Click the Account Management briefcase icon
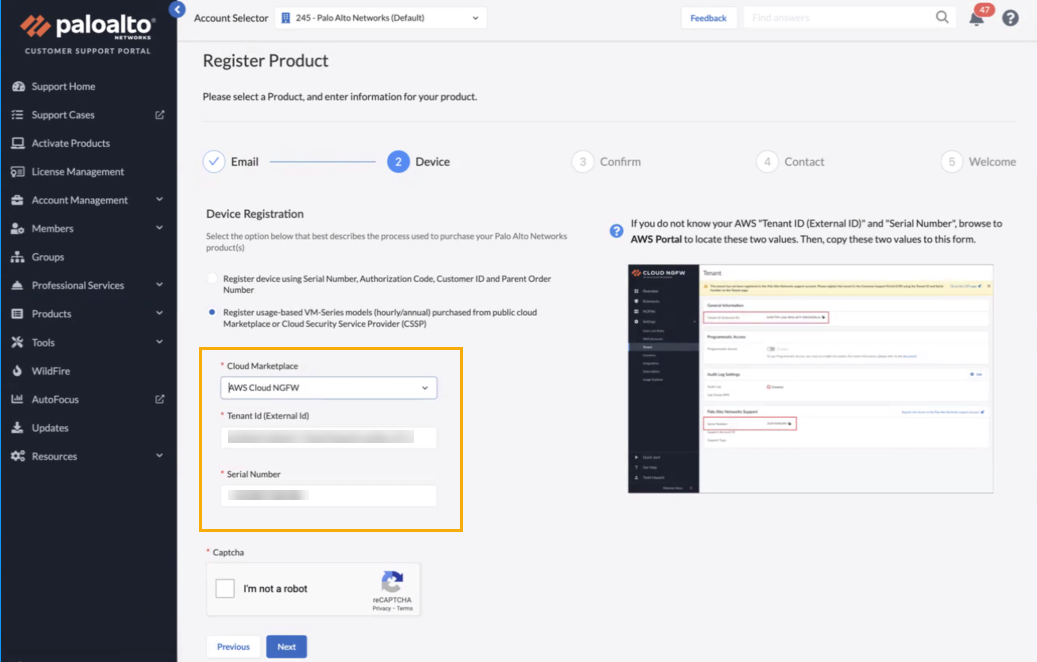Screen dimensions: 1037x662 pyautogui.click(x=18, y=200)
